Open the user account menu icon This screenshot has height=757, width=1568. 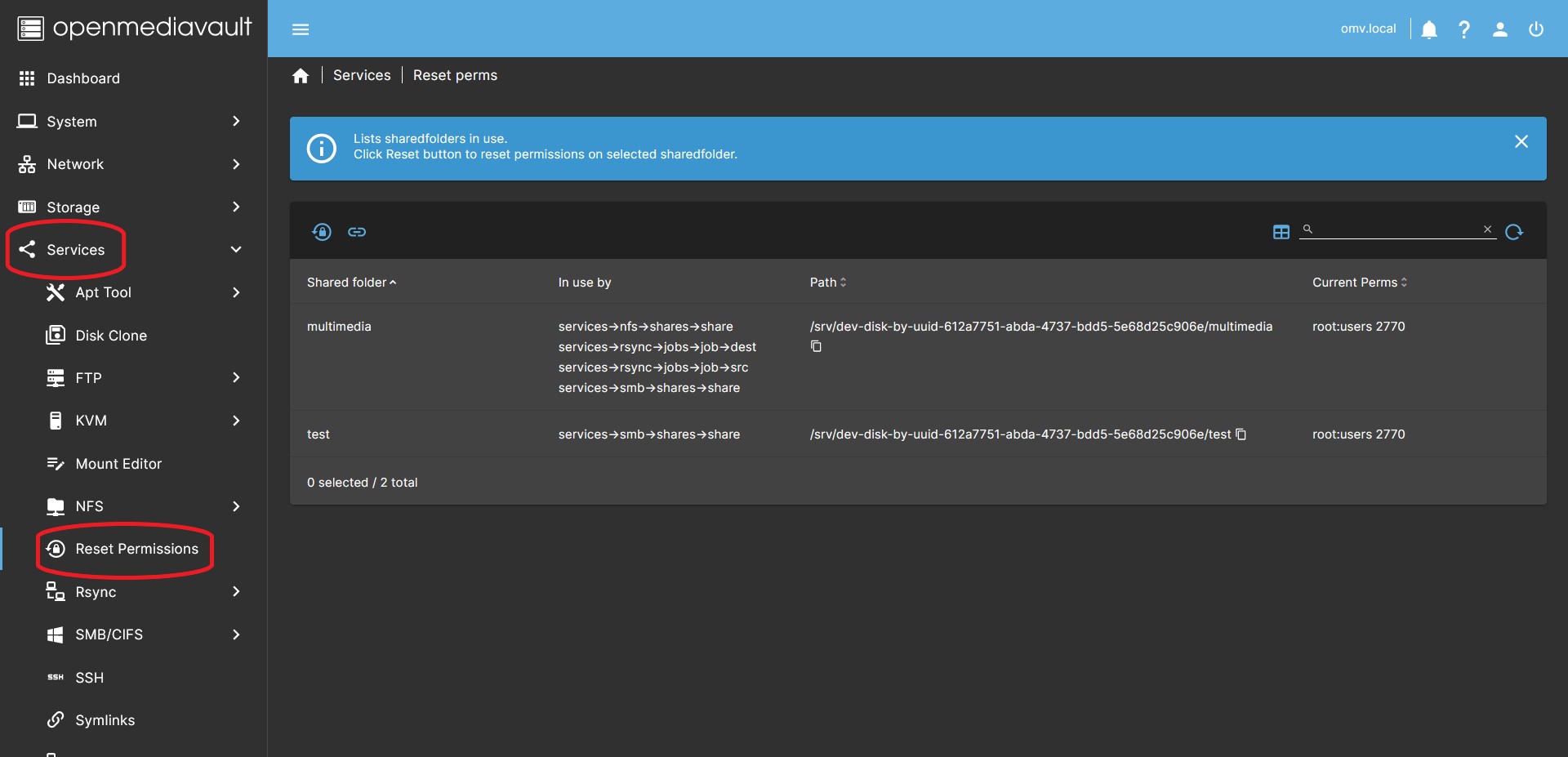(1500, 29)
